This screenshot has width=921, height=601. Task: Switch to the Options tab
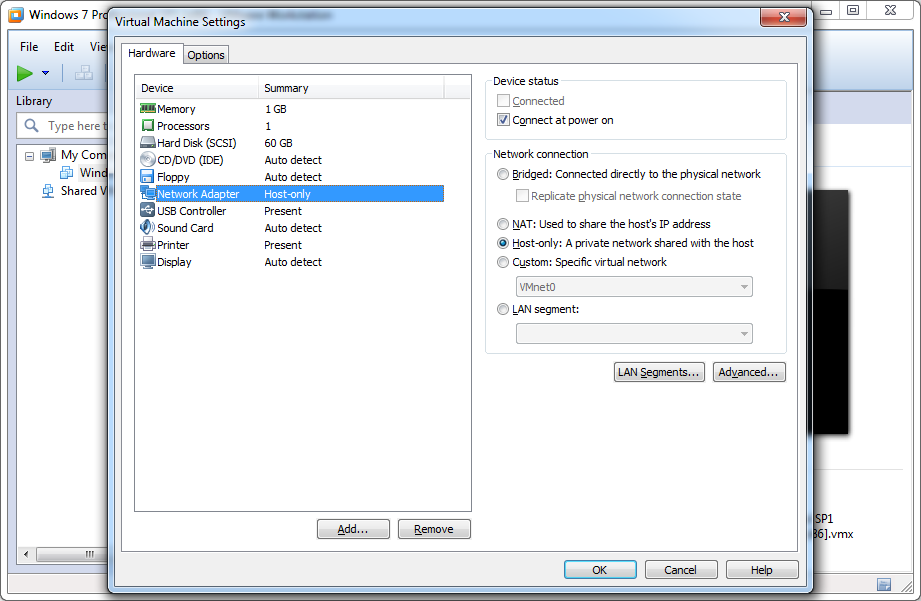tap(206, 55)
